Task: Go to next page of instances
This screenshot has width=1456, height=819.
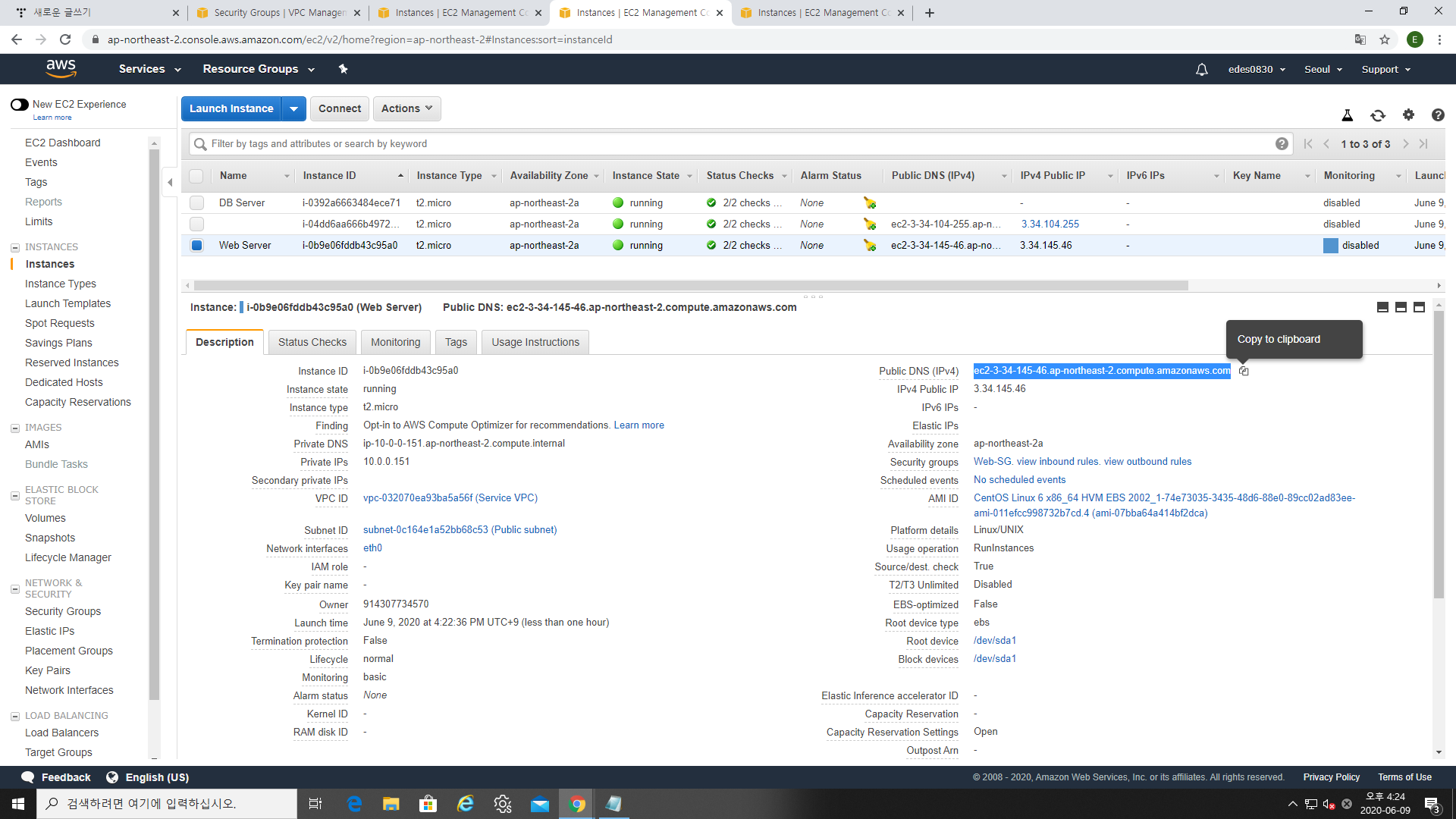Action: tap(1405, 144)
